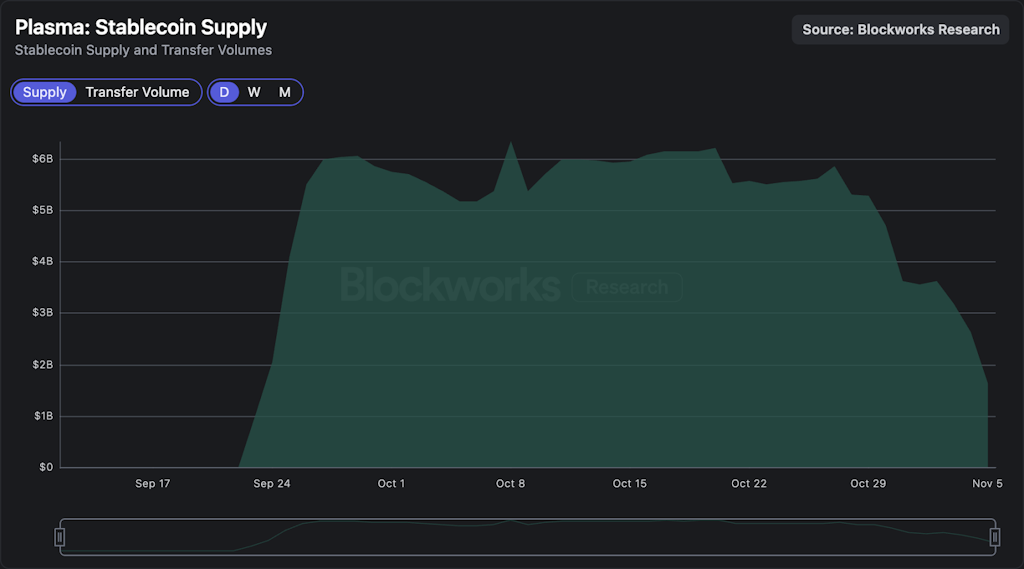Switch to Transfer Volume view

[x=137, y=92]
